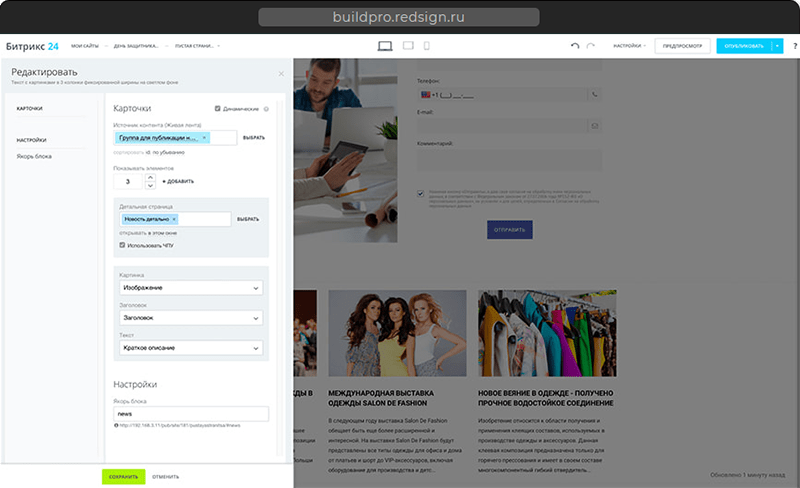
Task: Click the info icon beside the anchor URL
Action: click(x=116, y=425)
